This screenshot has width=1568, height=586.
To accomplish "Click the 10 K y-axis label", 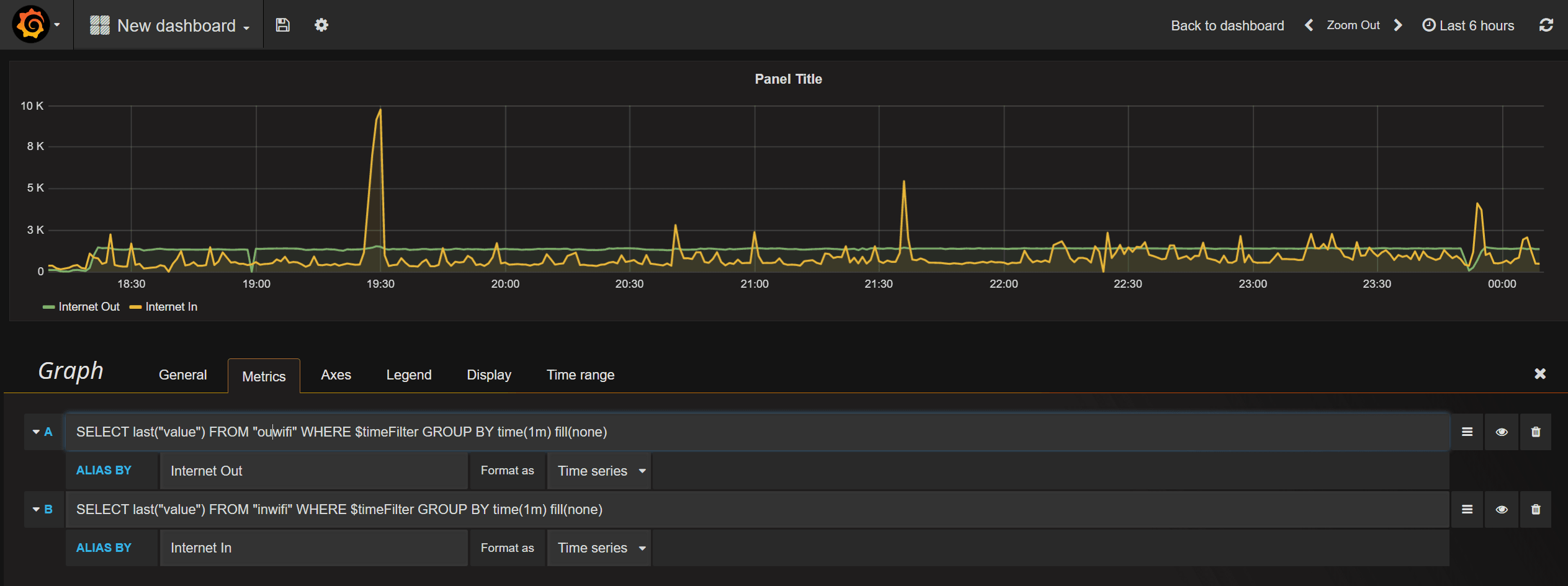I will (x=32, y=106).
